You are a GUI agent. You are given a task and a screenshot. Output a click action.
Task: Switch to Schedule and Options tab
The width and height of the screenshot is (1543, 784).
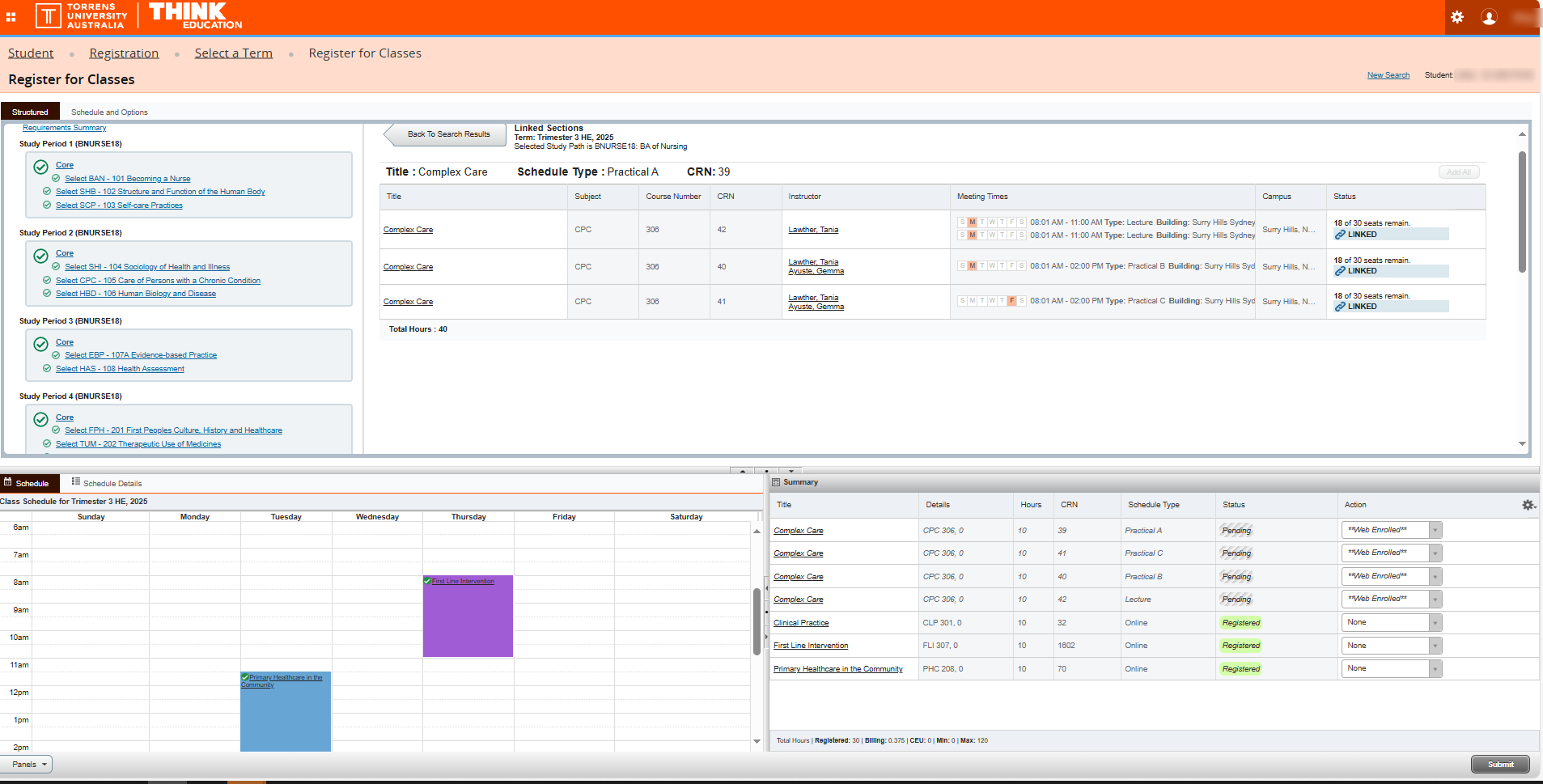pyautogui.click(x=109, y=112)
